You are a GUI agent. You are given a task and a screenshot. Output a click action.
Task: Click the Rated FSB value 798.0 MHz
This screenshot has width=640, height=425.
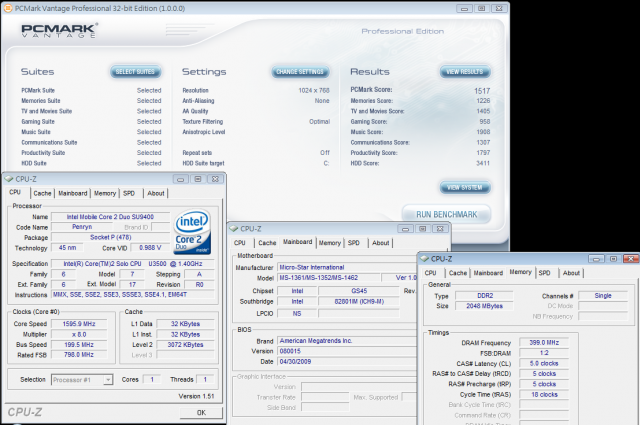[x=79, y=355]
